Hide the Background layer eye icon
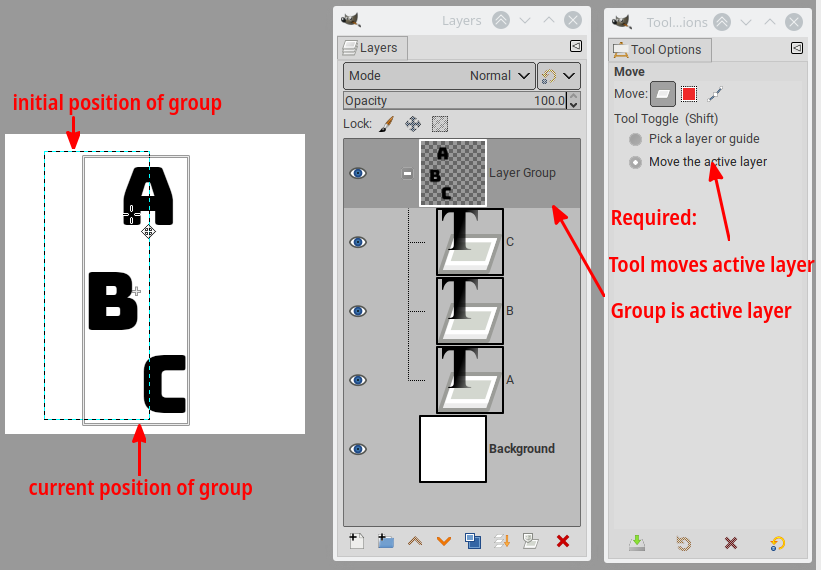 (358, 449)
